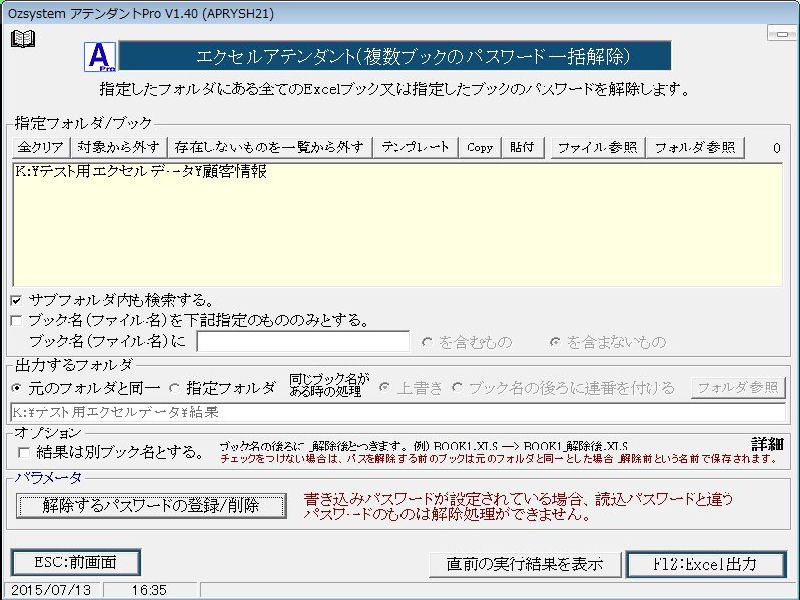Minimize the window with the top-right button
Viewport: 800px width, 600px height.
pyautogui.click(x=782, y=34)
